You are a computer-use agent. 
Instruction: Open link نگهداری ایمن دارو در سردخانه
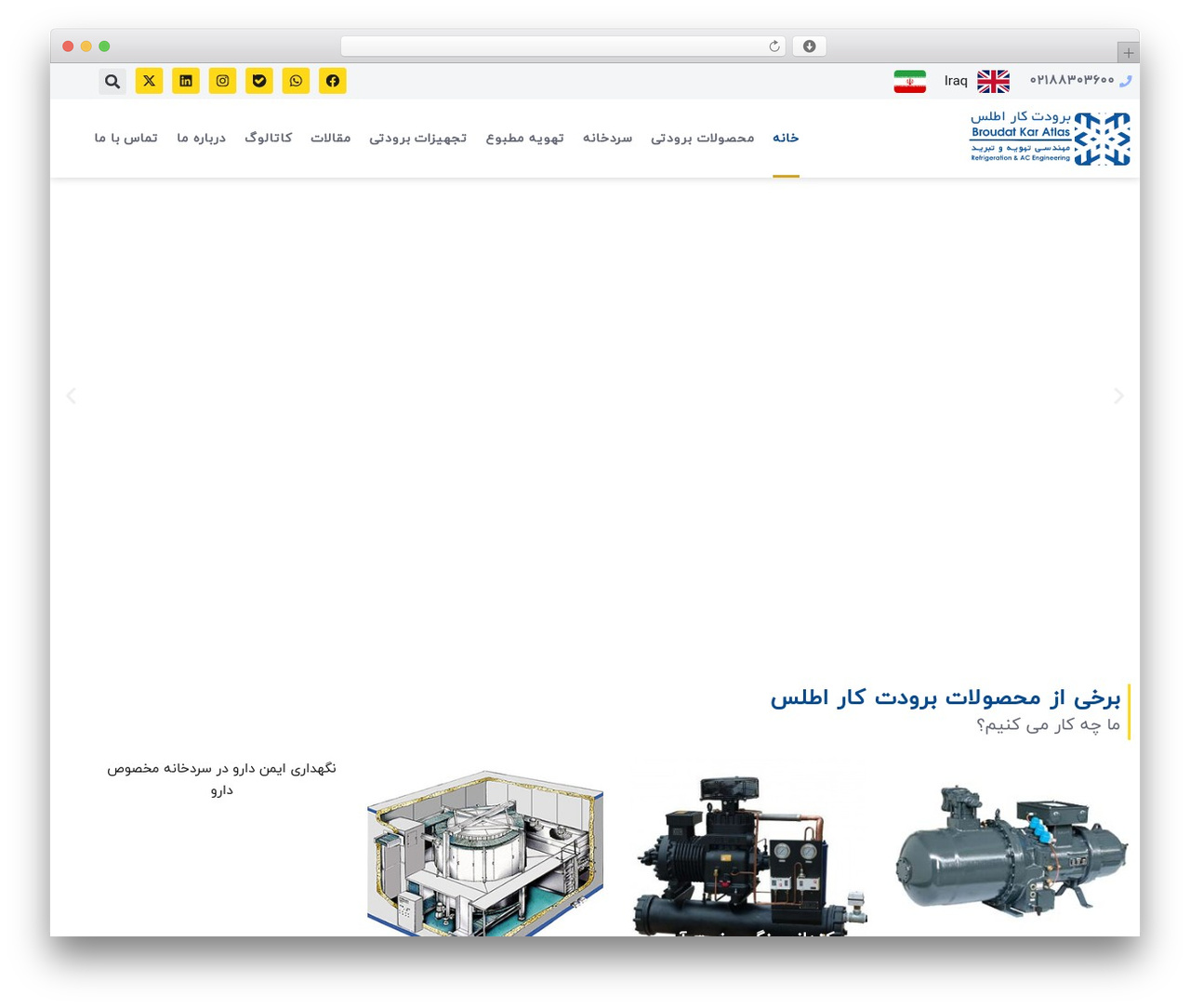tap(221, 779)
